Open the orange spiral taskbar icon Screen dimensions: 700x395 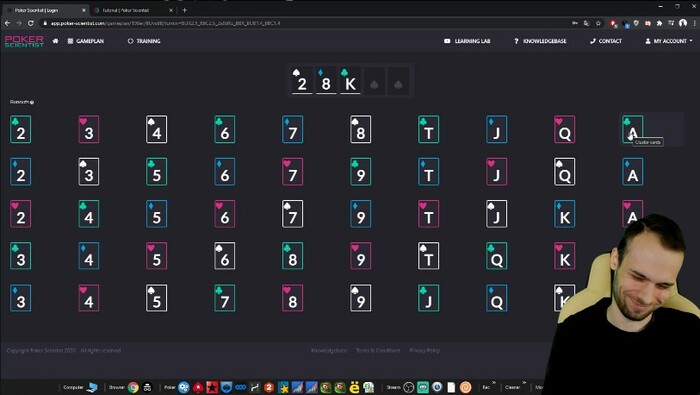pyautogui.click(x=466, y=387)
